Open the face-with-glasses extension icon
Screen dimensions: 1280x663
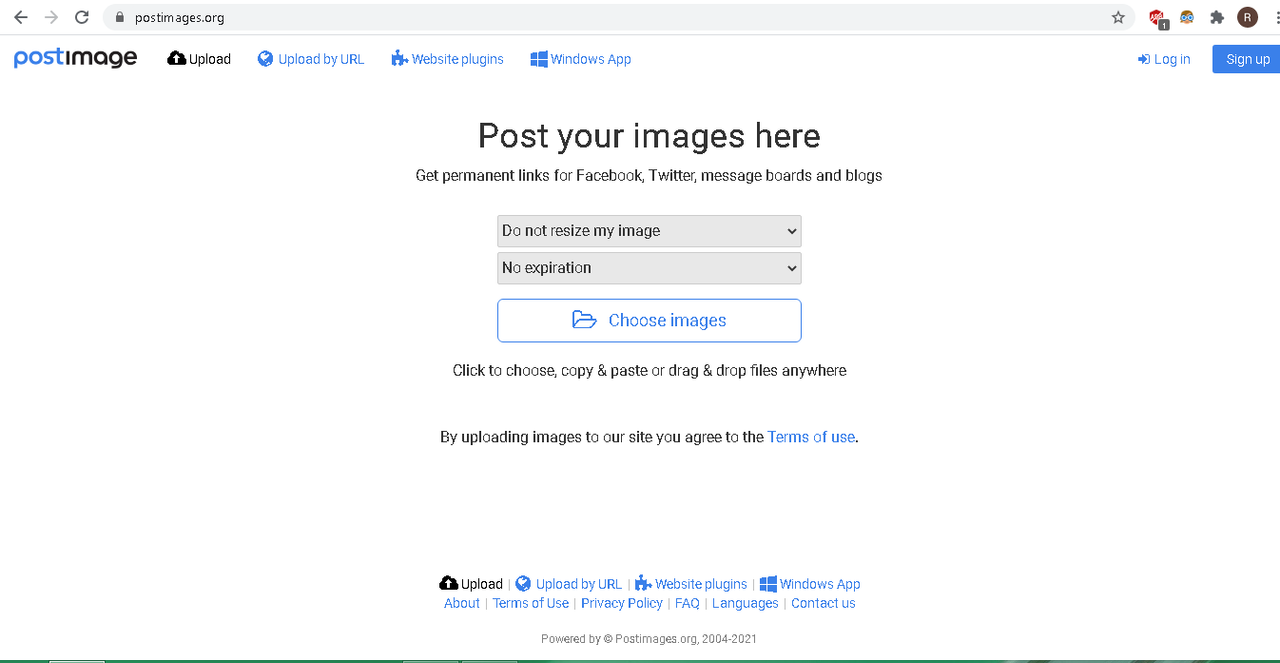pos(1187,17)
